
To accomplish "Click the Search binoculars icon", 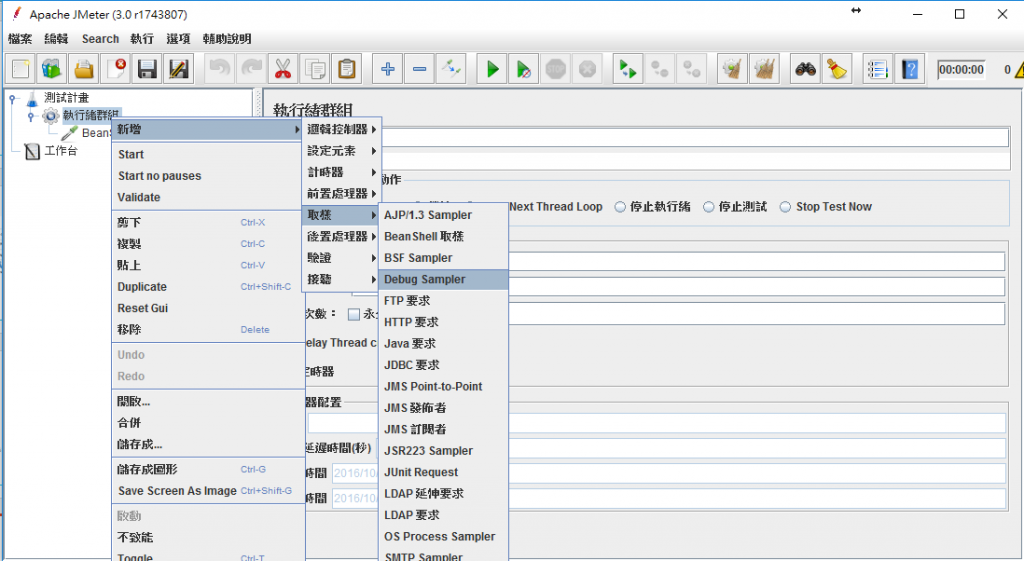I will point(805,69).
